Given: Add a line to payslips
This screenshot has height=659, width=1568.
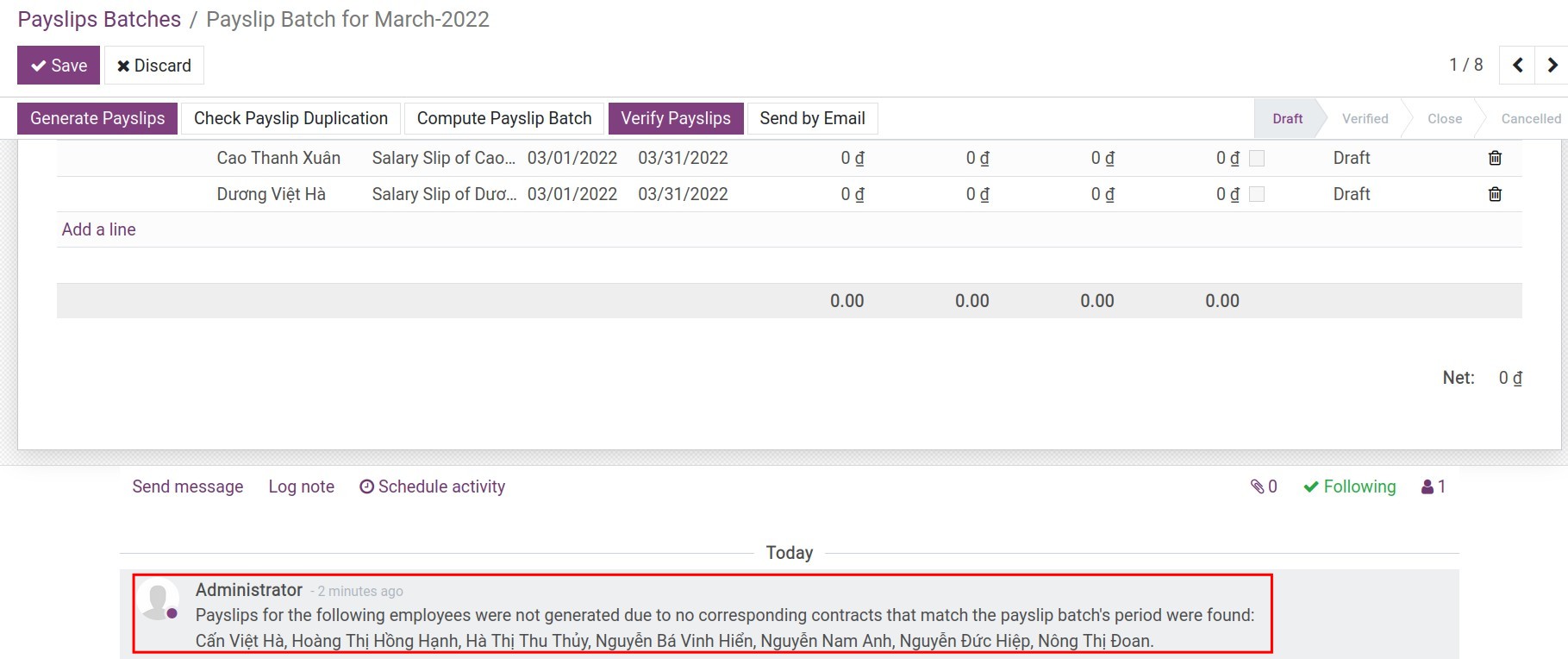Looking at the screenshot, I should click(98, 229).
